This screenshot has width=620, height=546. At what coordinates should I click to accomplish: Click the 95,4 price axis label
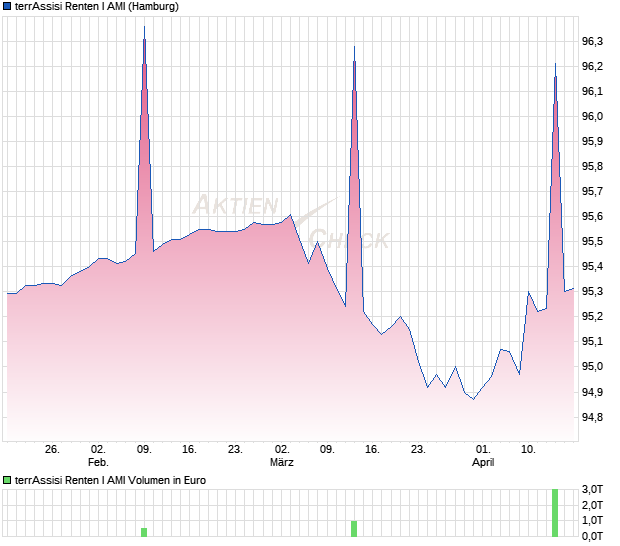[x=592, y=266]
